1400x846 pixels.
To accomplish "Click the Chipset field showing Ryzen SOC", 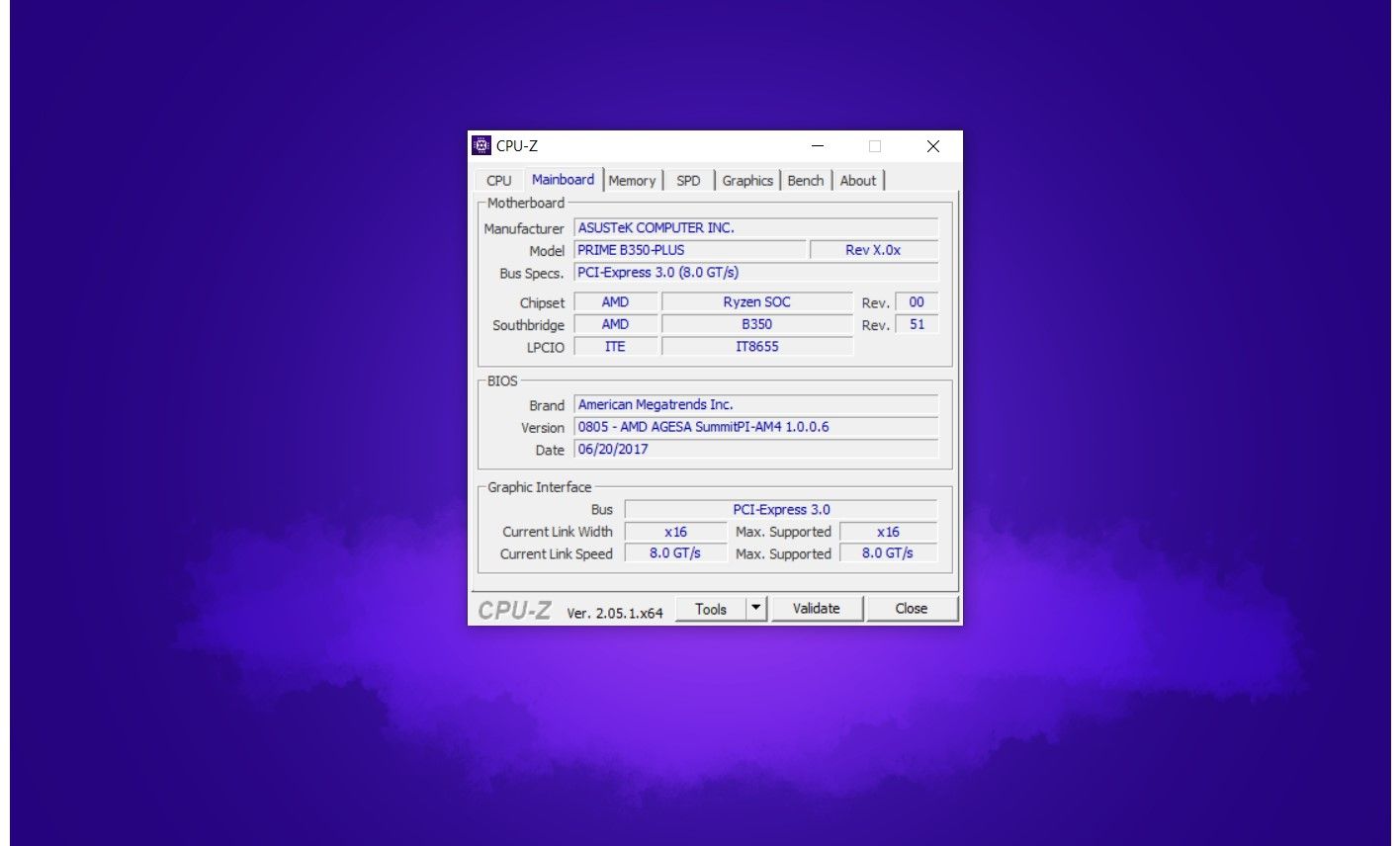I will point(756,301).
